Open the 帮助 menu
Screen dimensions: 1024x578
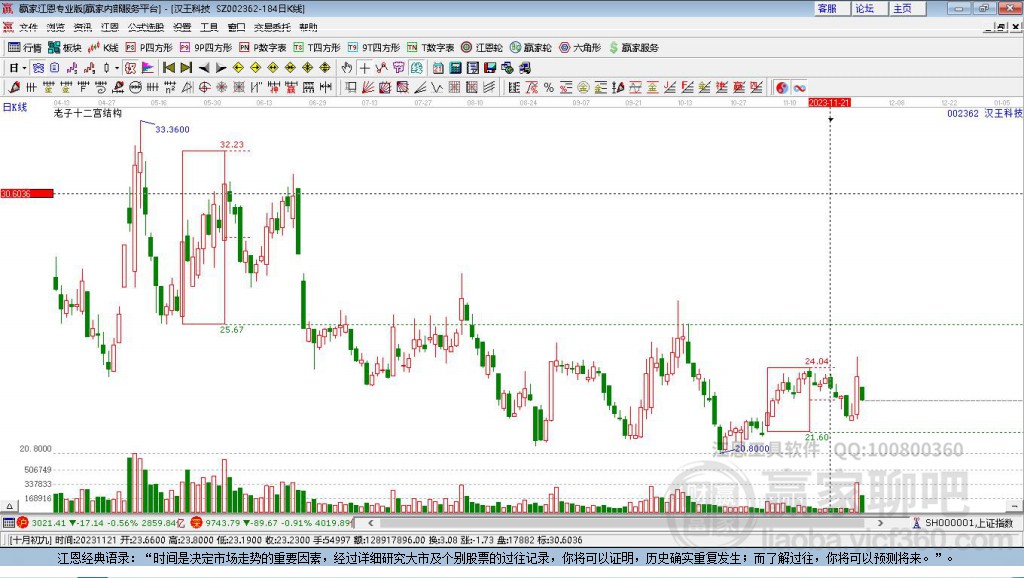(308, 27)
